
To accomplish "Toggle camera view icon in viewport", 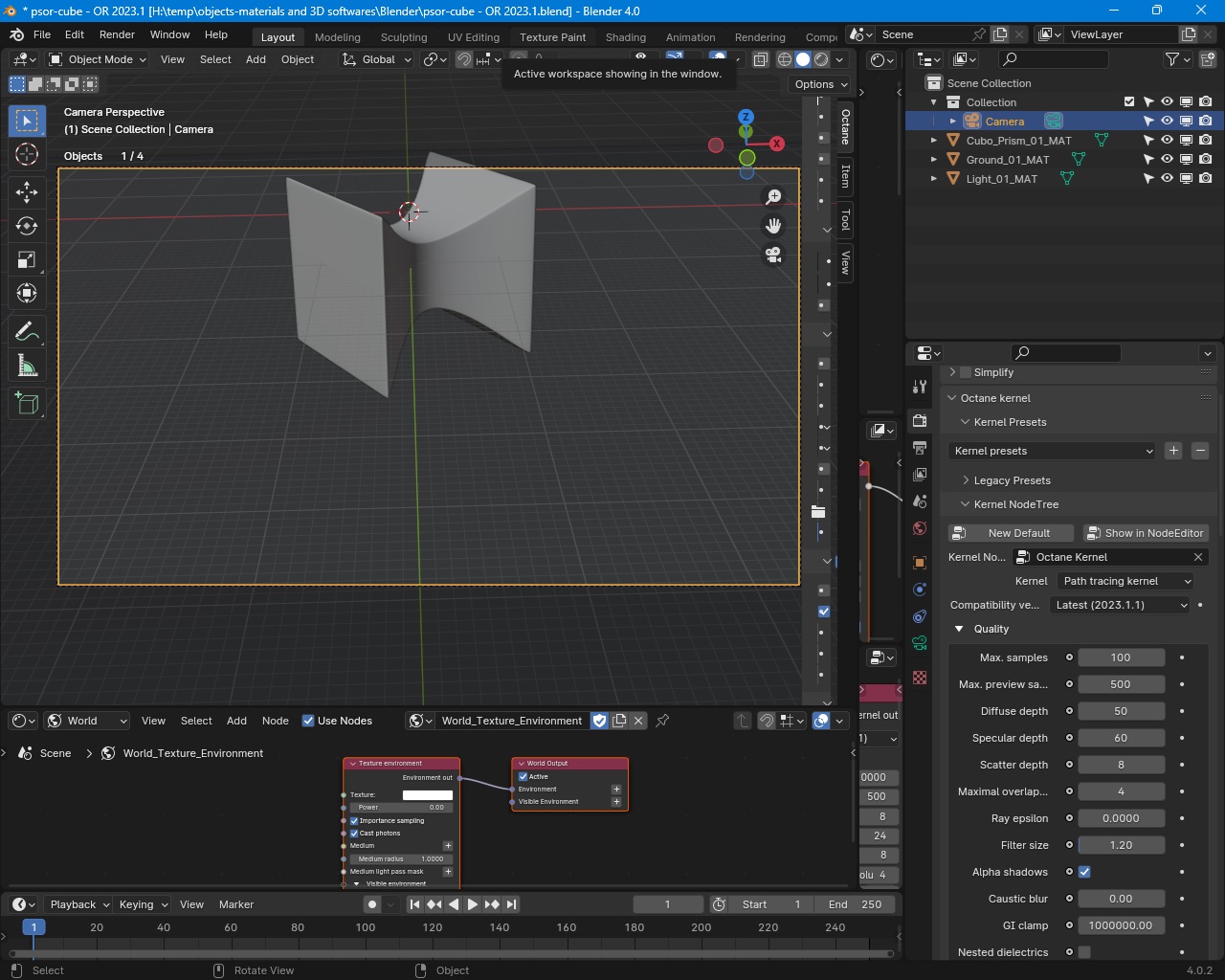I will 773,256.
